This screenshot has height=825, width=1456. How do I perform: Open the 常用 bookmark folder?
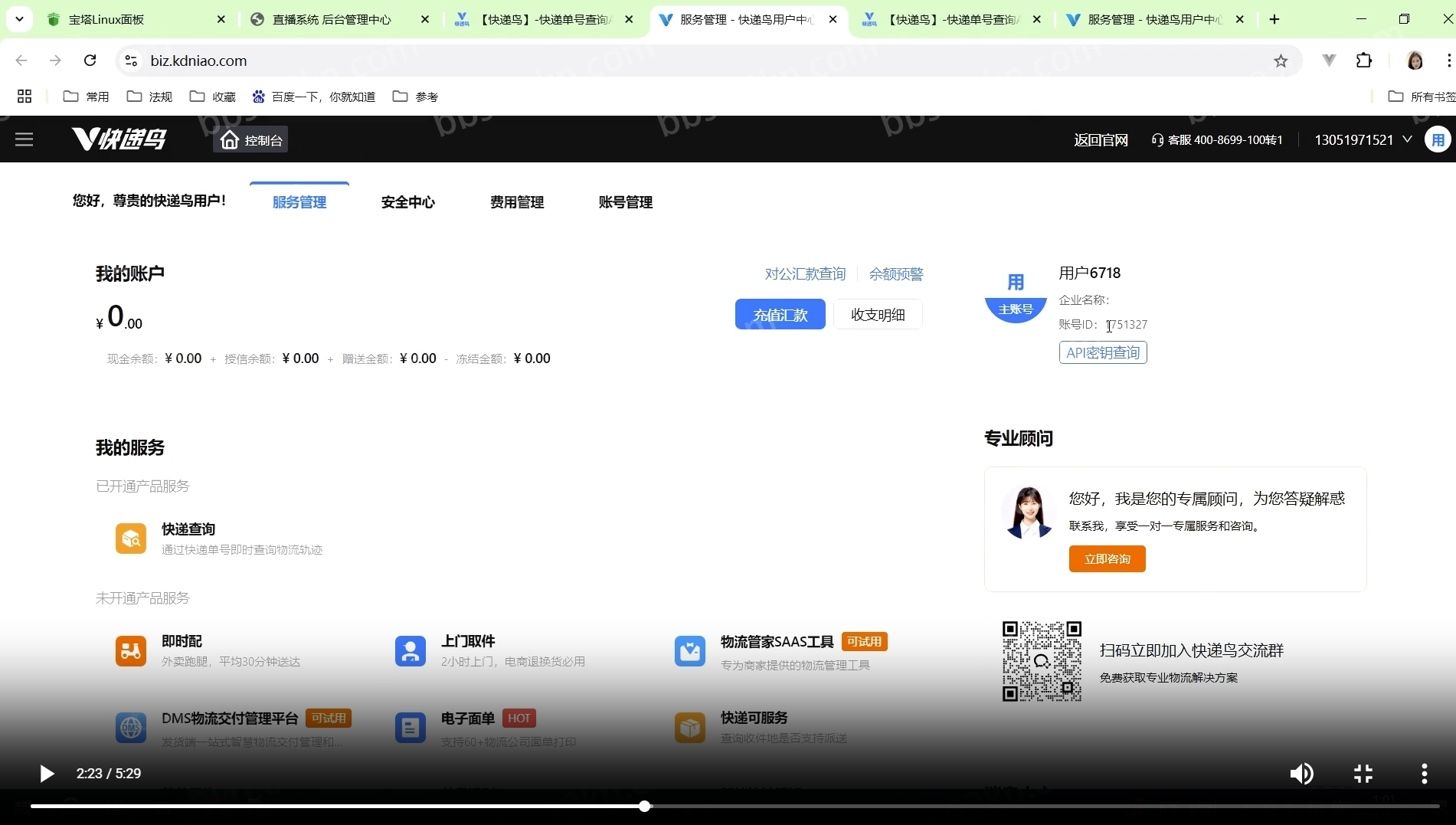86,97
